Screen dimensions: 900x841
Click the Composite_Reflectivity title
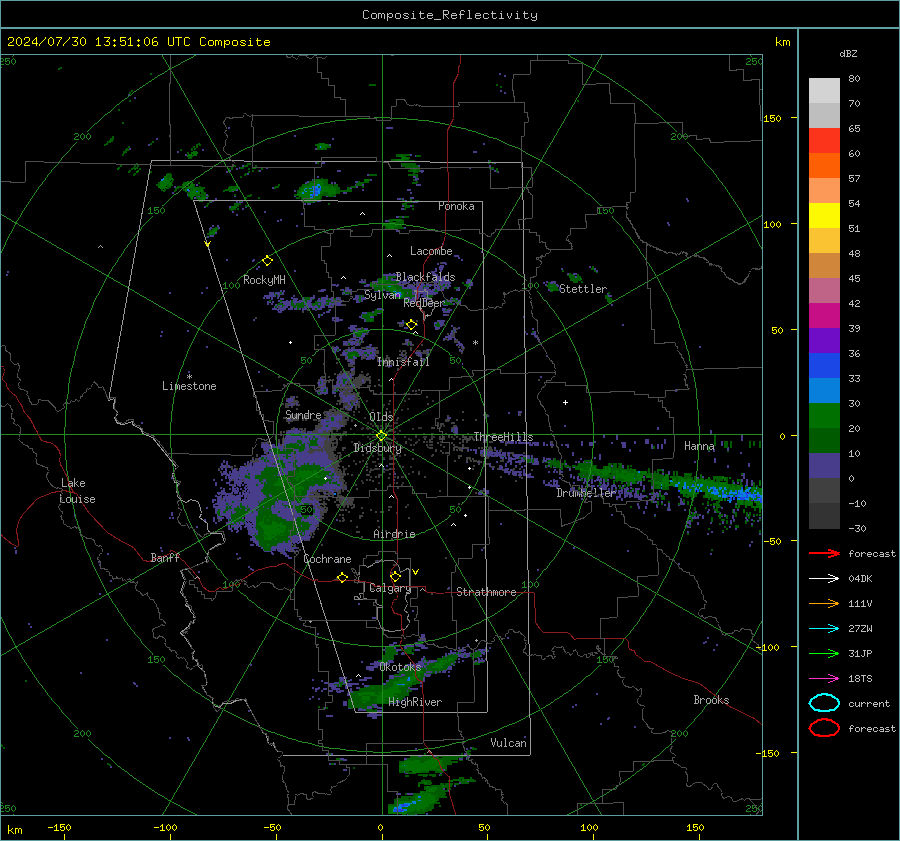[x=449, y=15]
